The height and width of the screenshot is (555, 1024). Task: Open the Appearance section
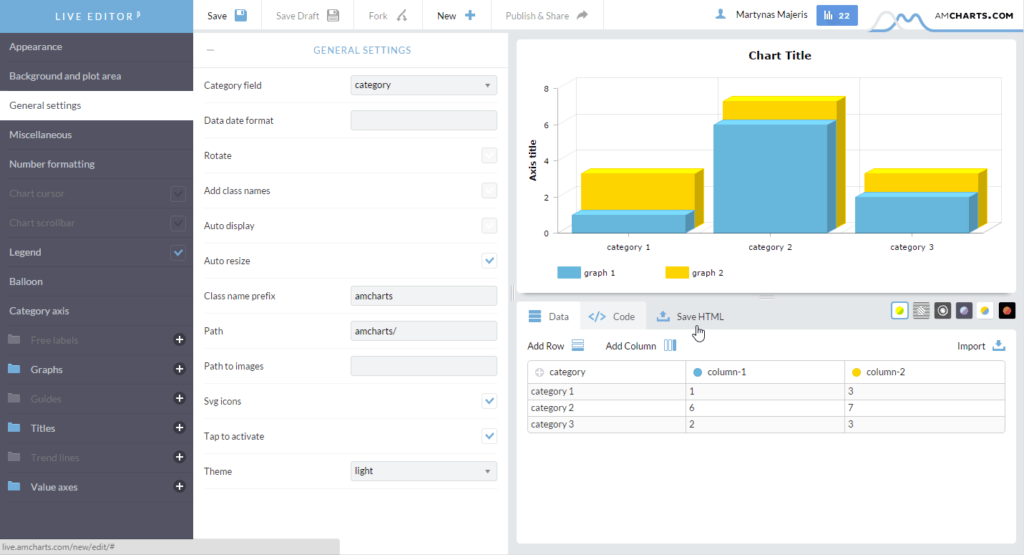97,47
